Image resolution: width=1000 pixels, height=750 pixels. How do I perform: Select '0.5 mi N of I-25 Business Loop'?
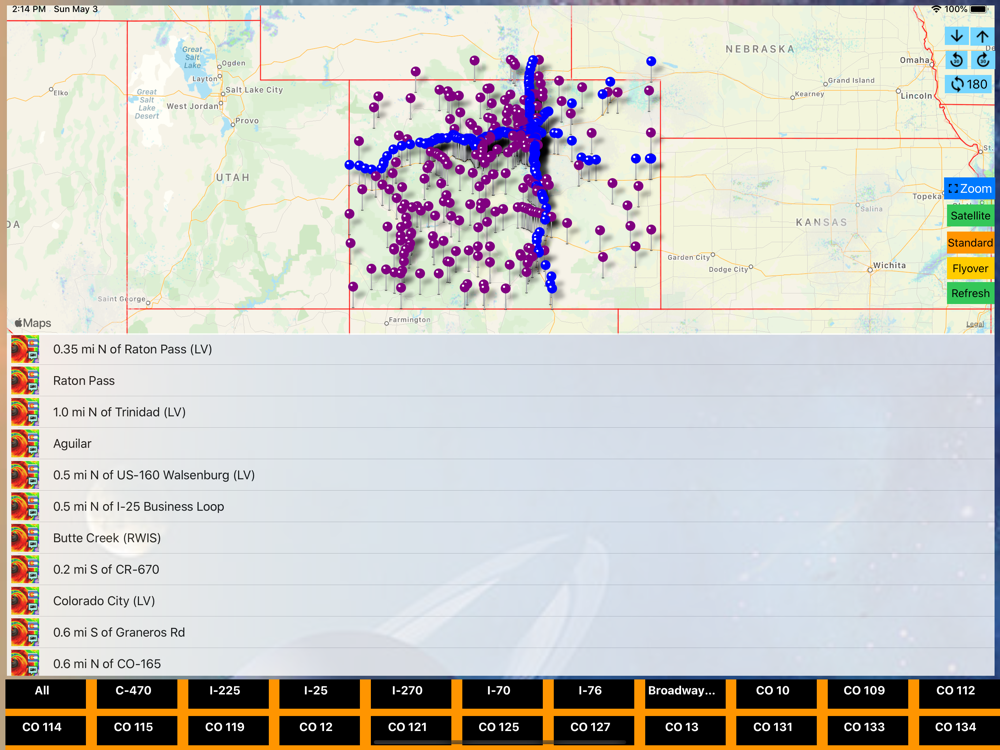pyautogui.click(x=500, y=506)
